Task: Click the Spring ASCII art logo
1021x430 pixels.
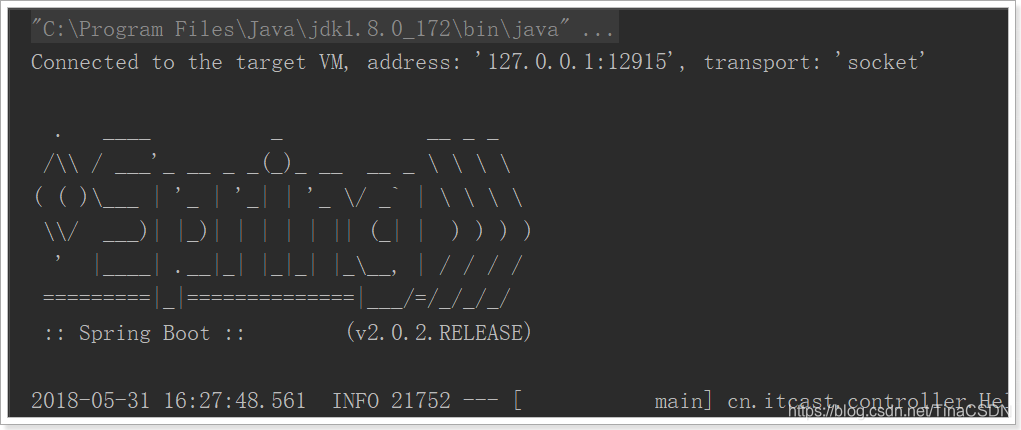Action: pos(281,216)
